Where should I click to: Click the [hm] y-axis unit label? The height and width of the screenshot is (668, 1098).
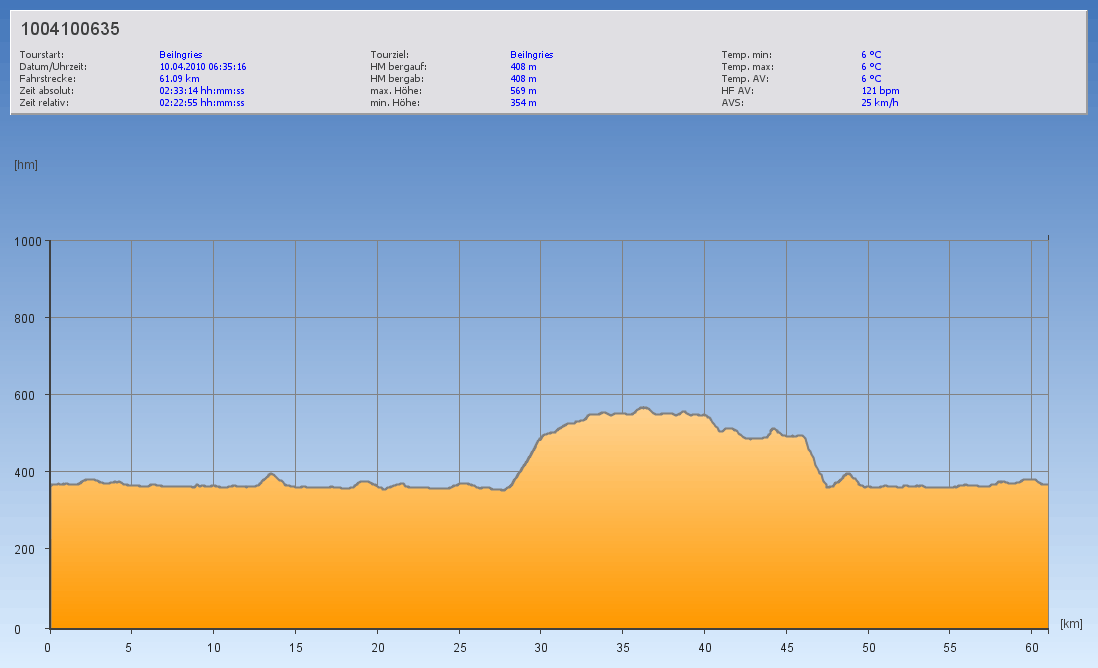[x=26, y=165]
